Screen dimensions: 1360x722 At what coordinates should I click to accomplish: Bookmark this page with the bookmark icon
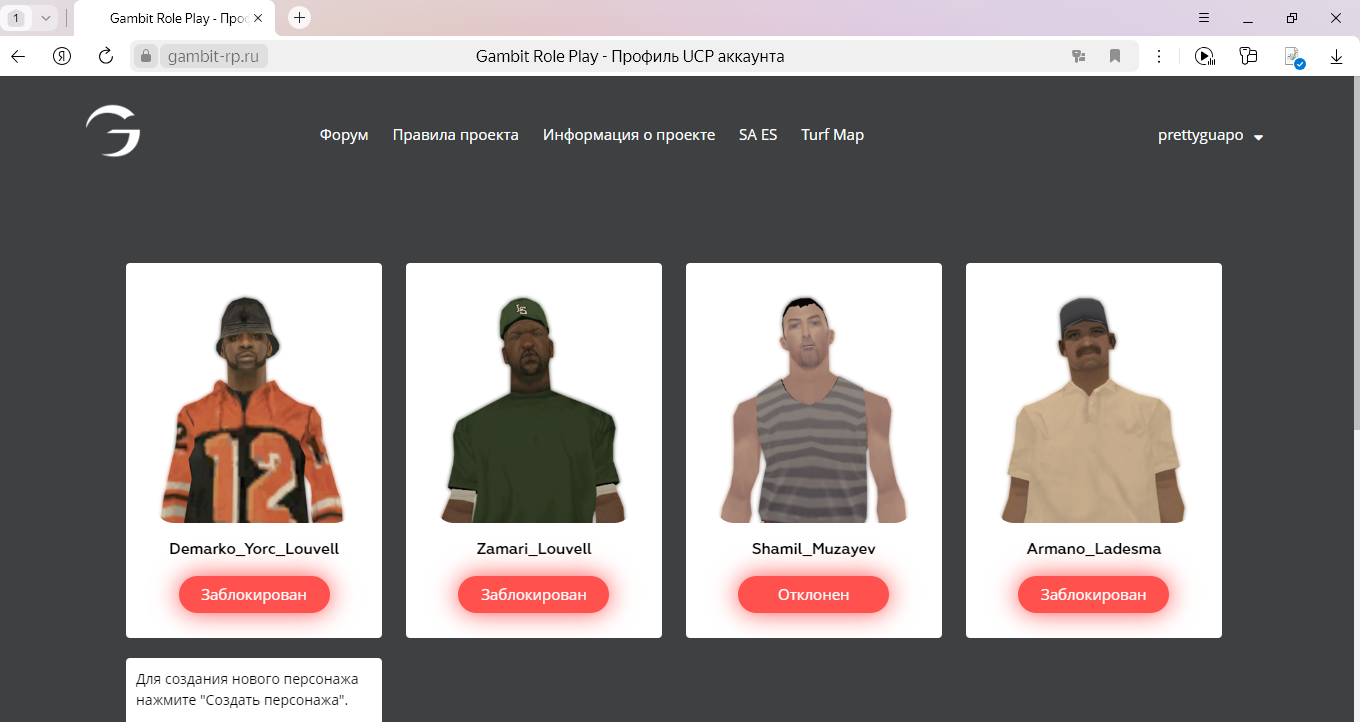1115,57
